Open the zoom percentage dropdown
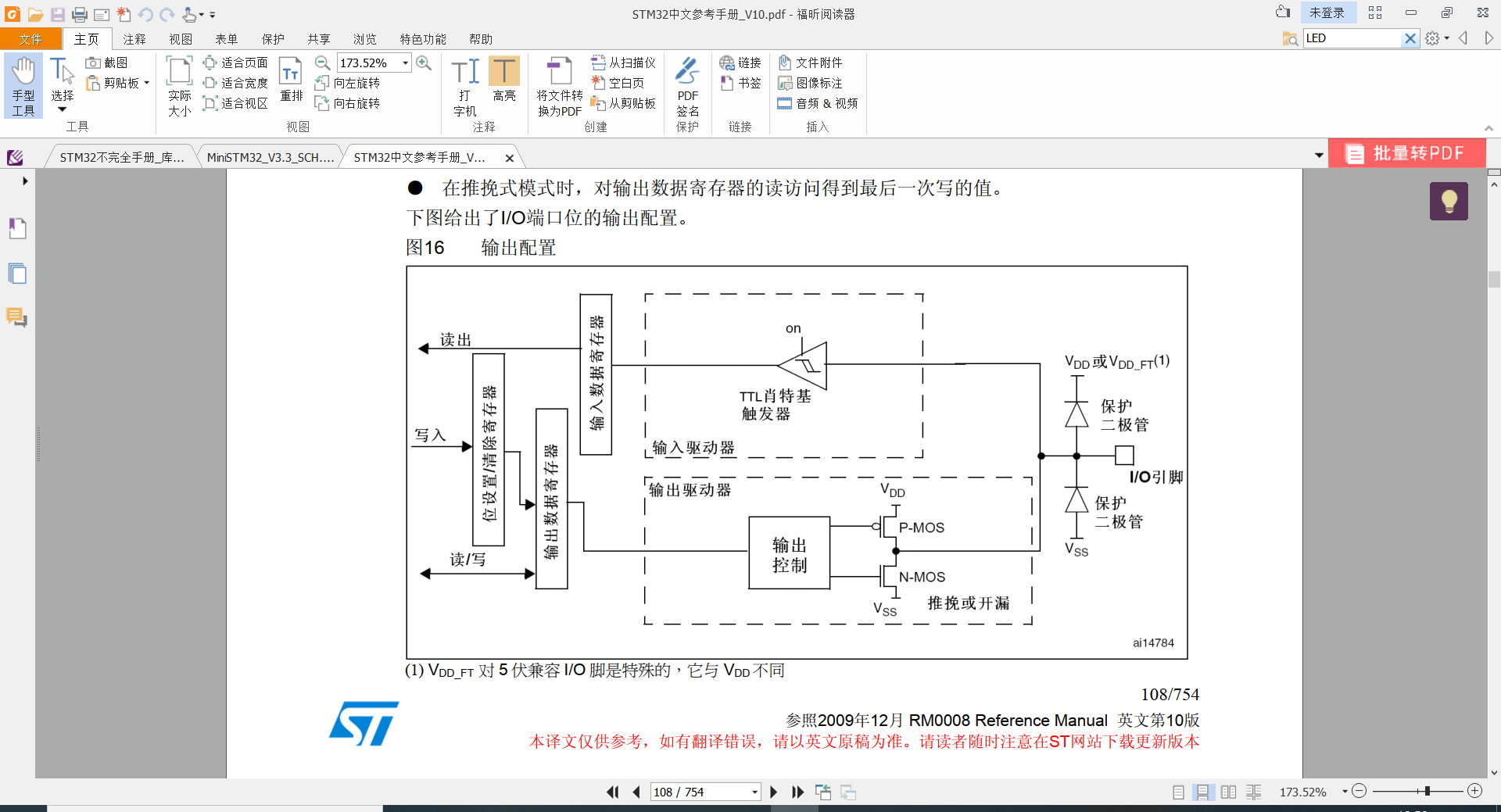 (x=404, y=63)
